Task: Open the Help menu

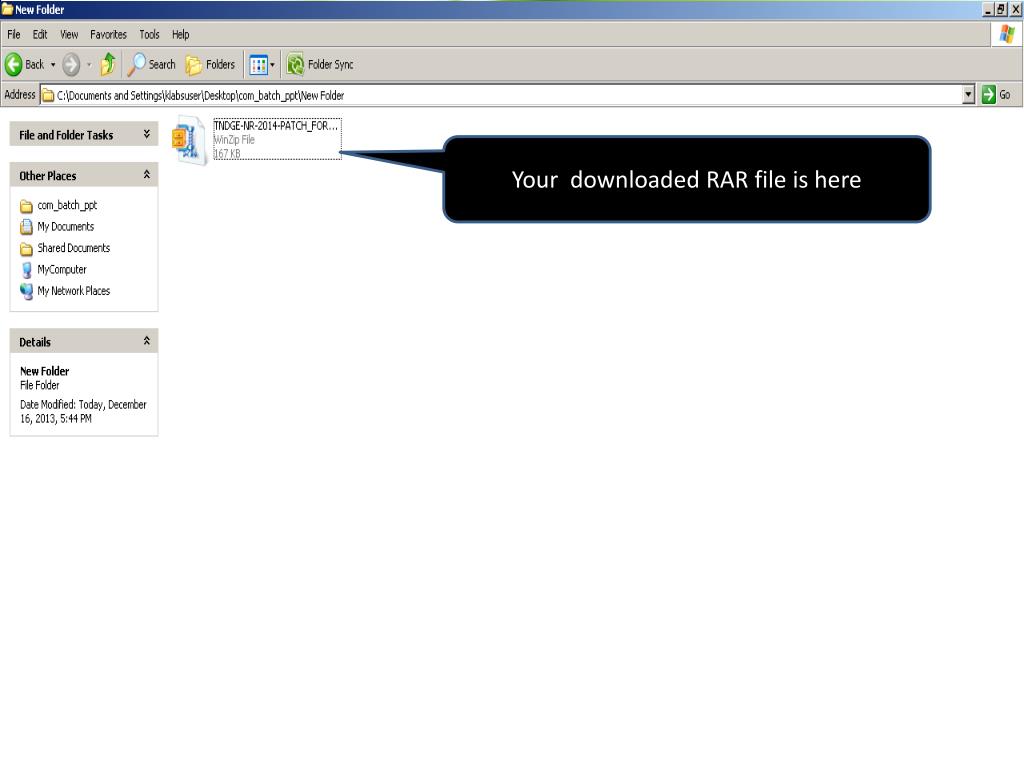Action: click(x=181, y=35)
